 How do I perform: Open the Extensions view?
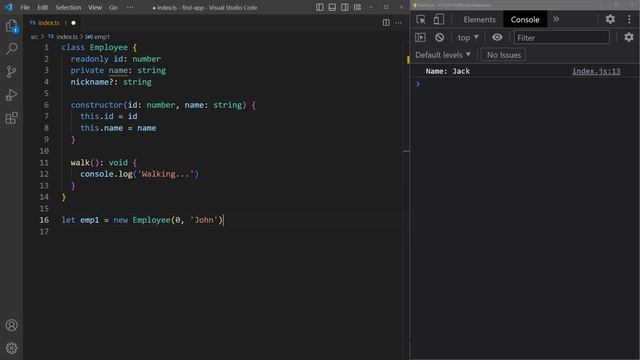point(11,118)
